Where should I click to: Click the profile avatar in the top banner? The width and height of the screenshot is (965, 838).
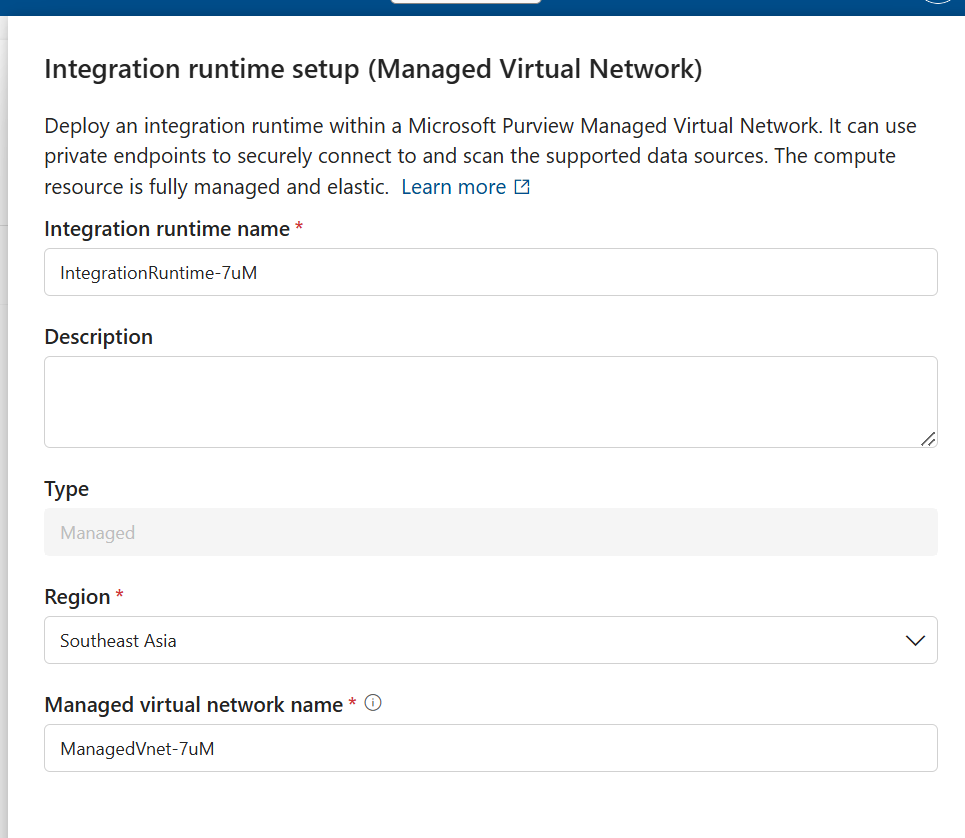(938, 3)
